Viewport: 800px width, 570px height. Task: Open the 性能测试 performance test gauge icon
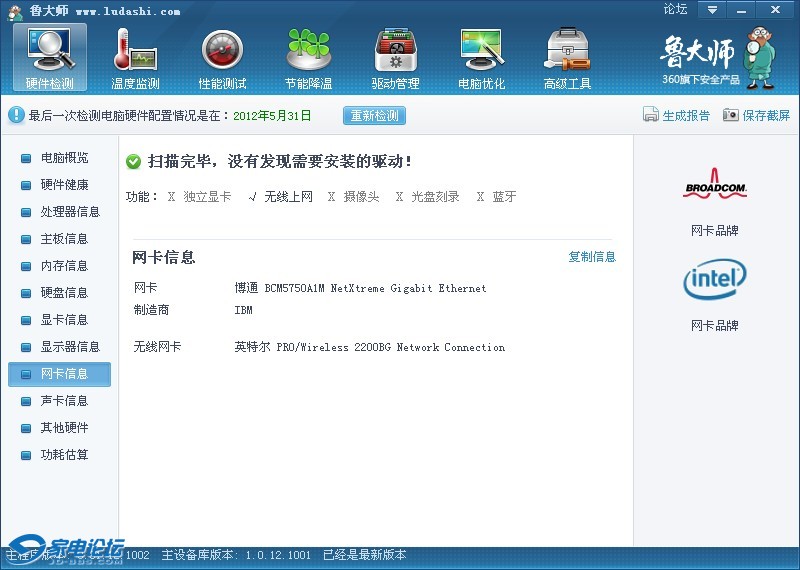tap(222, 50)
